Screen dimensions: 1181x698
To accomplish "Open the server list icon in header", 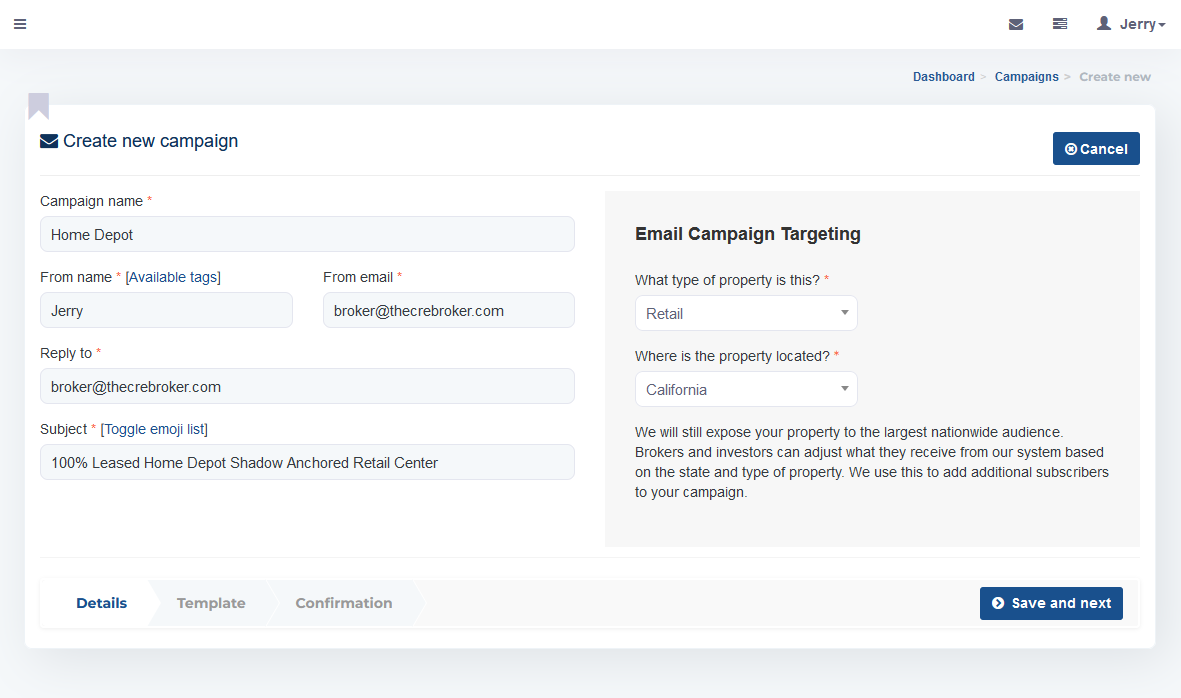I will (x=1060, y=24).
